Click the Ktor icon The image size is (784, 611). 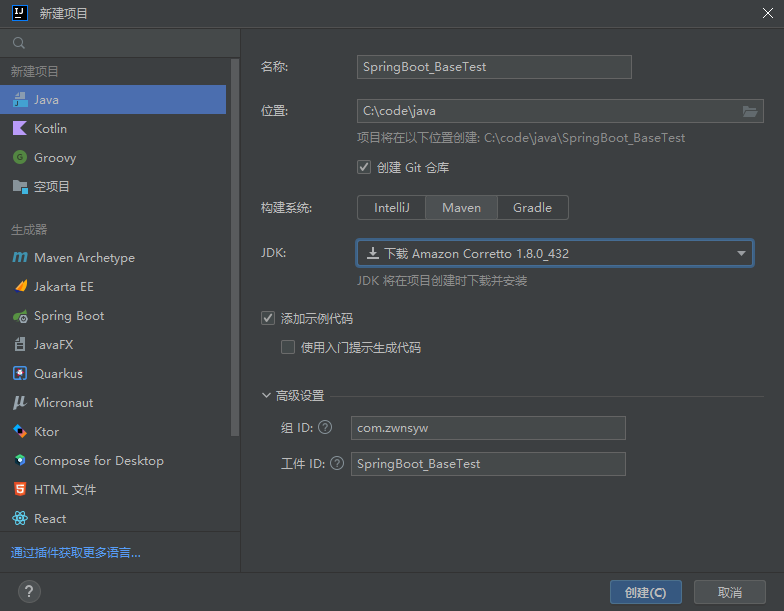tap(20, 432)
